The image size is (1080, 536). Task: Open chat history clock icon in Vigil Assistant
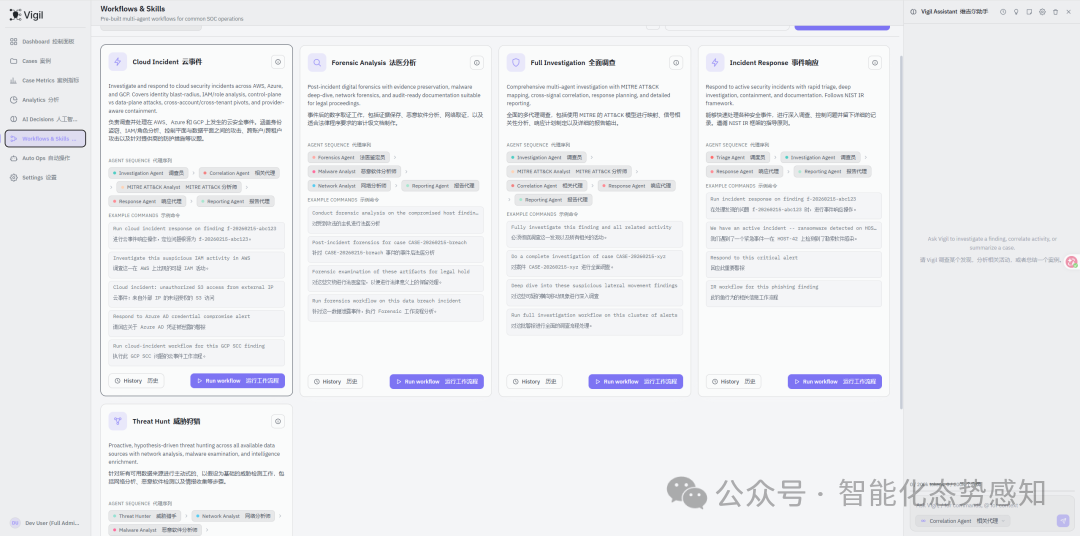[x=1003, y=12]
